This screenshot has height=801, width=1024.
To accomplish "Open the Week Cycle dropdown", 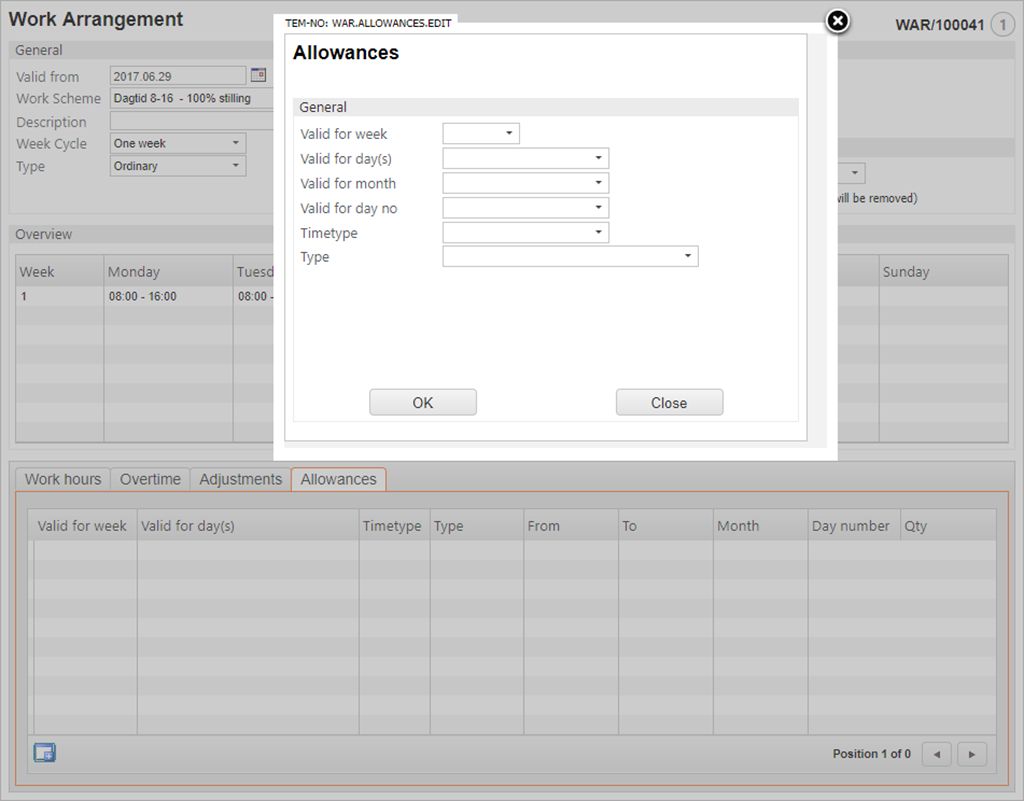I will point(178,144).
